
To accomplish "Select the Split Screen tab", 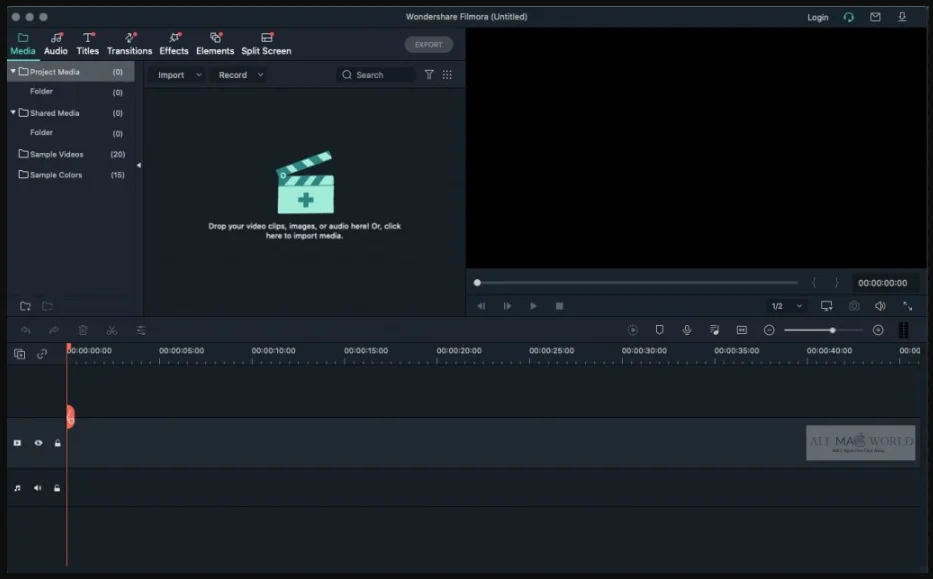I will click(266, 44).
